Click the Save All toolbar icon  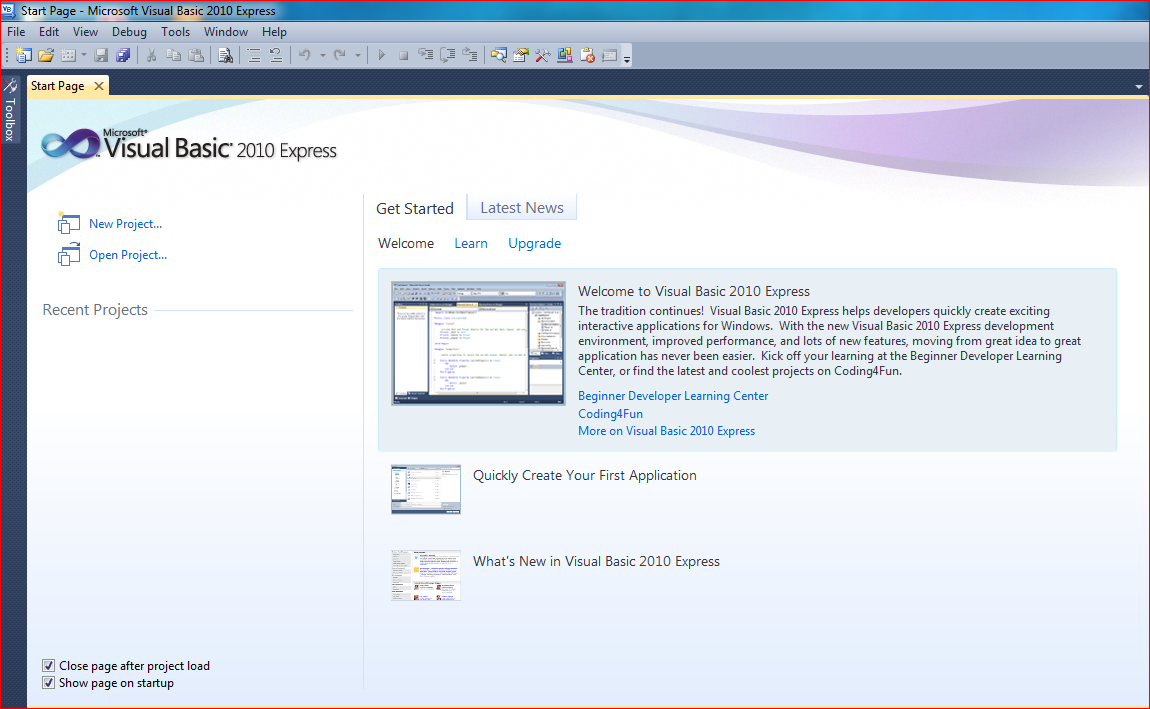pos(123,55)
